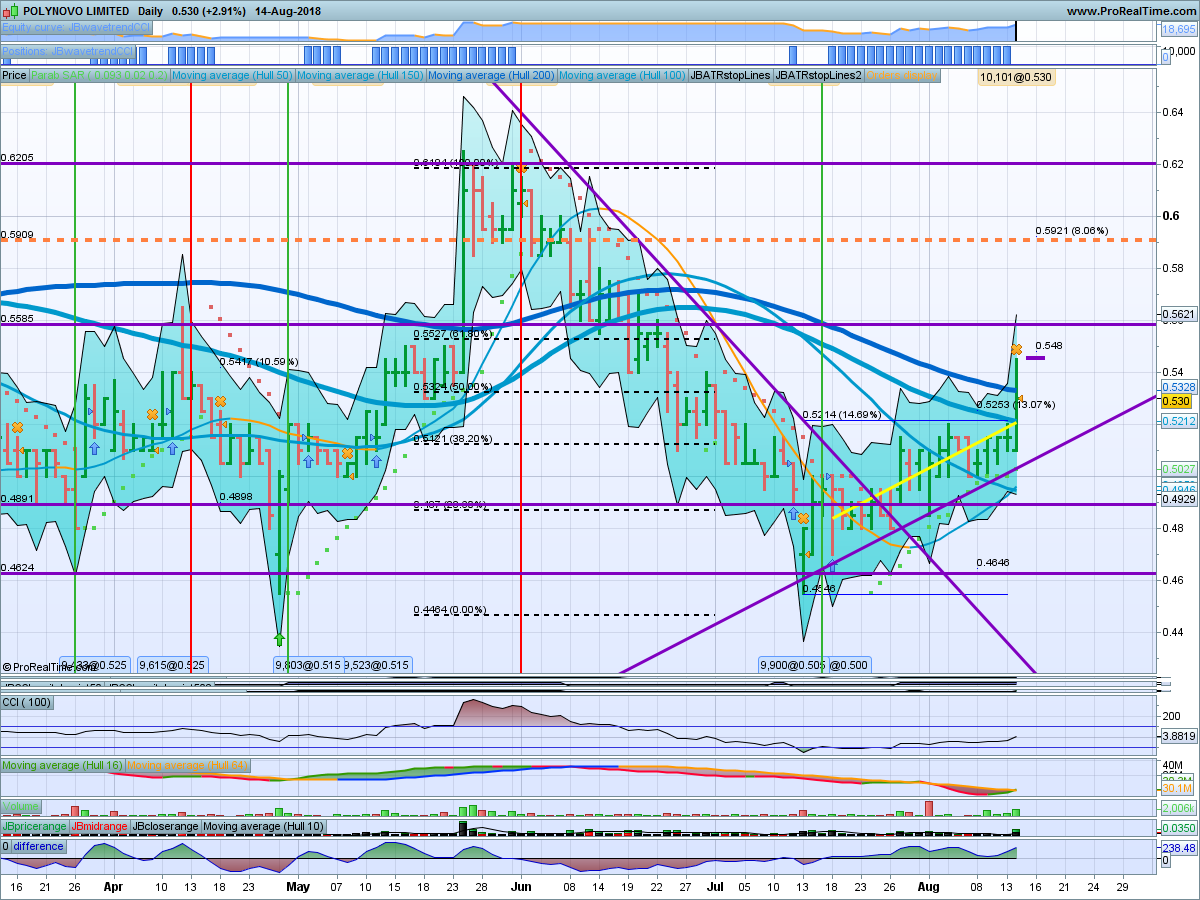Select Moving average (Hull 100) label
The height and width of the screenshot is (900, 1200).
click(x=622, y=75)
